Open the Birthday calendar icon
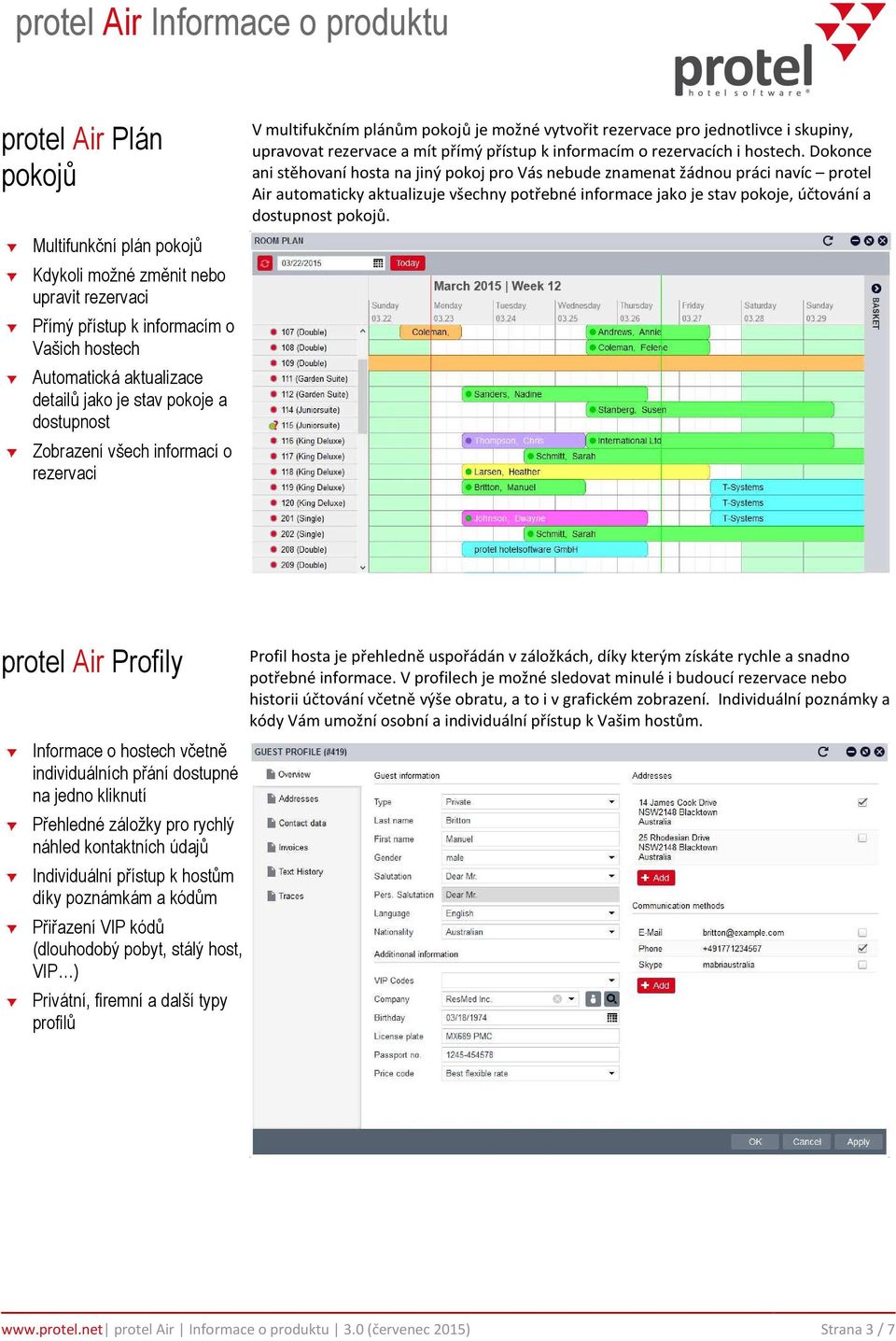The image size is (896, 1341). point(612,1018)
